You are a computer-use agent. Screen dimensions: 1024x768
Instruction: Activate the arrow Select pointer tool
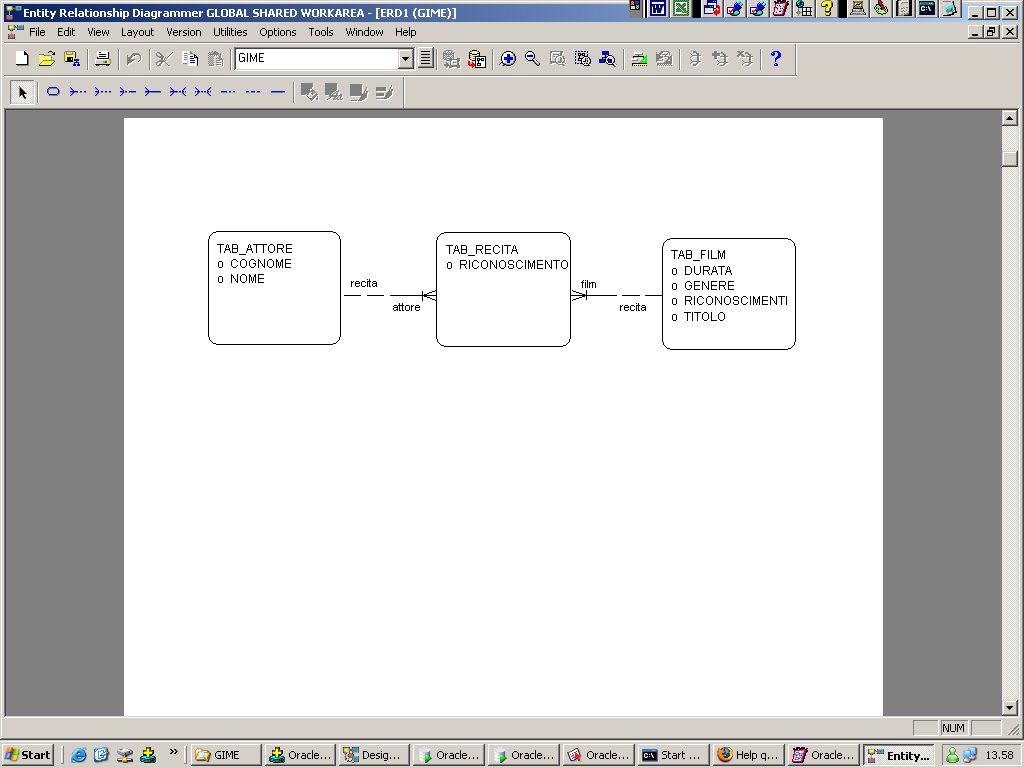tap(23, 92)
